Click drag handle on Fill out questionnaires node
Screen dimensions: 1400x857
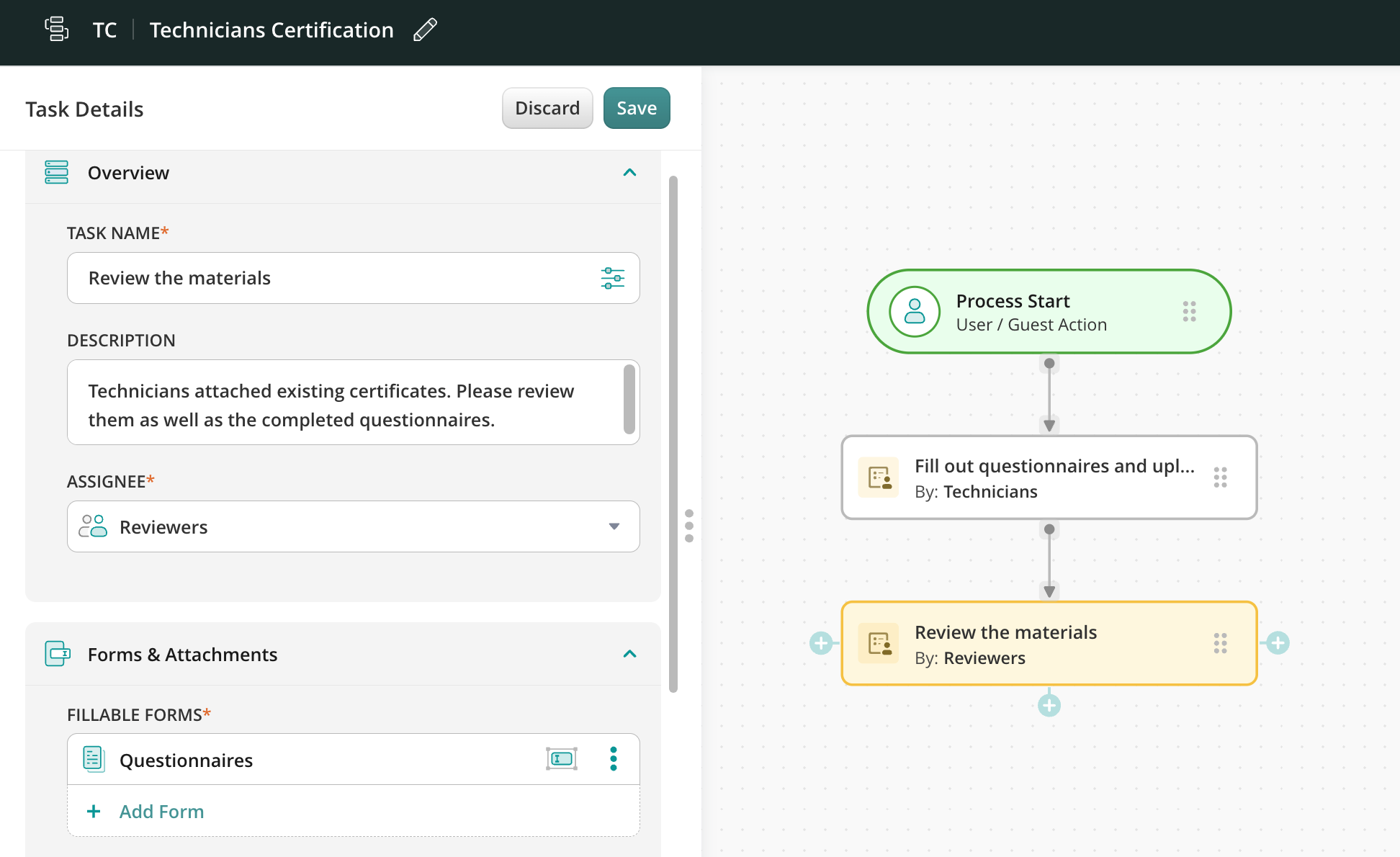[1220, 477]
